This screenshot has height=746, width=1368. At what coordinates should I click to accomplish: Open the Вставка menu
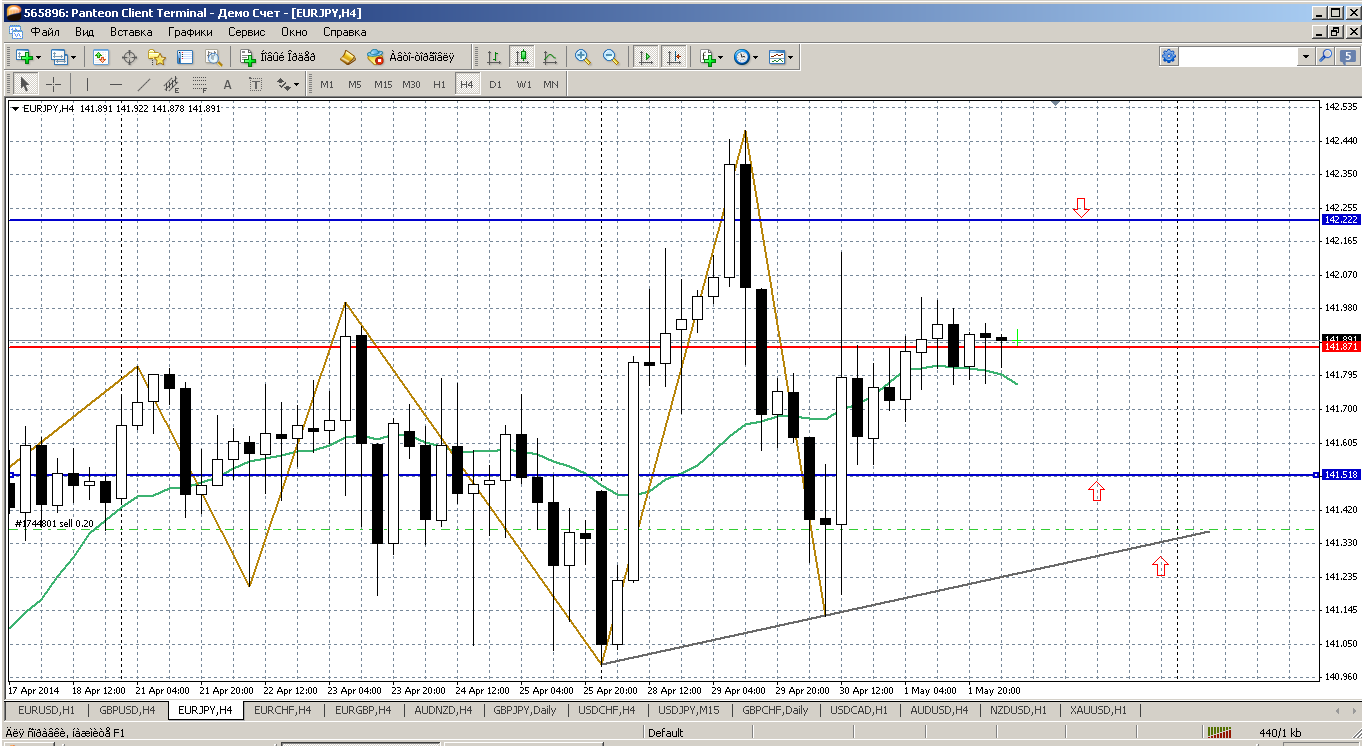(131, 32)
